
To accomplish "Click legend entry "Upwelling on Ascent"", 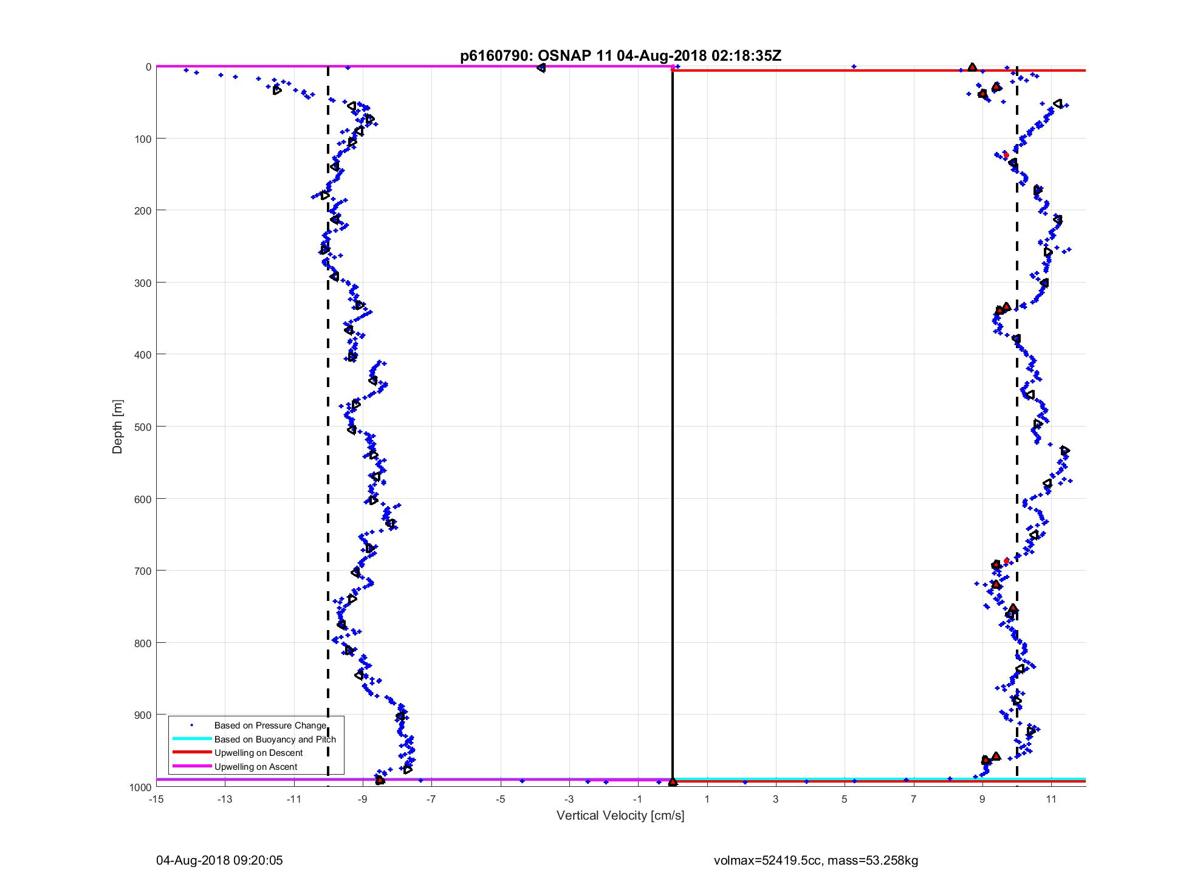I will point(255,767).
